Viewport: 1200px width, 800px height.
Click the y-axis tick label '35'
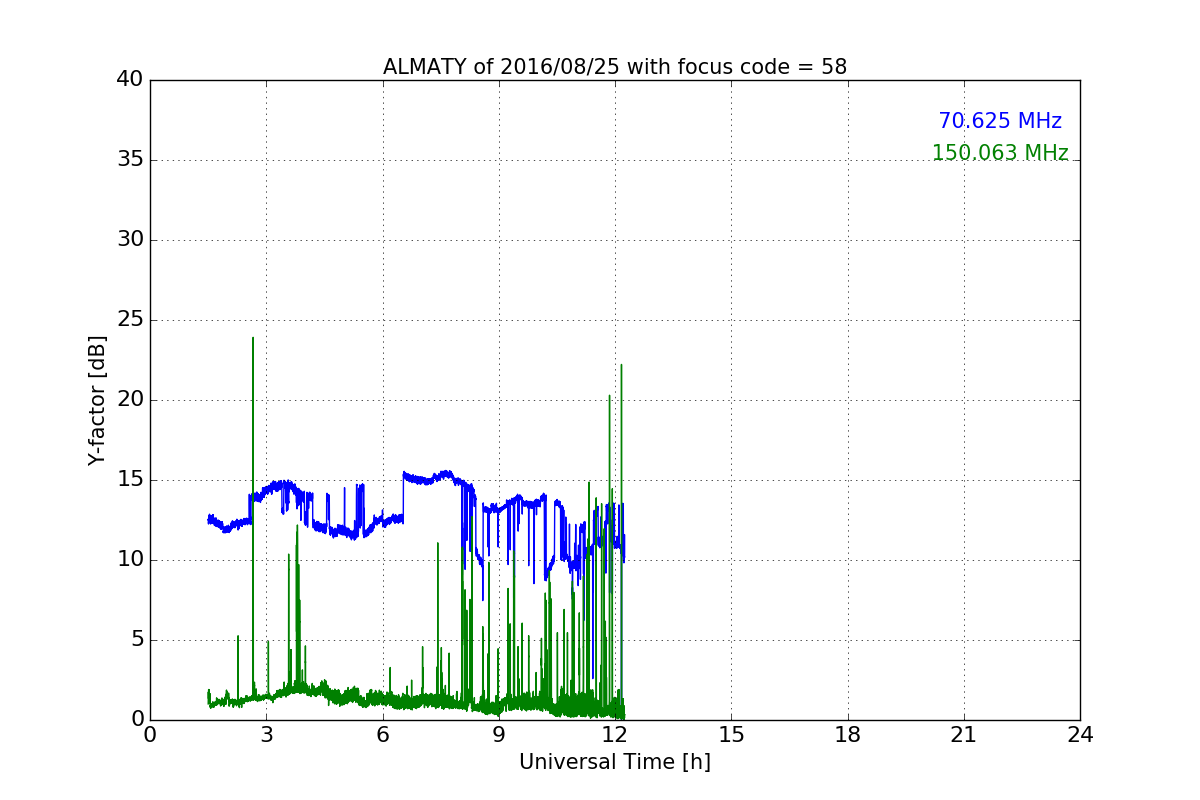130,160
